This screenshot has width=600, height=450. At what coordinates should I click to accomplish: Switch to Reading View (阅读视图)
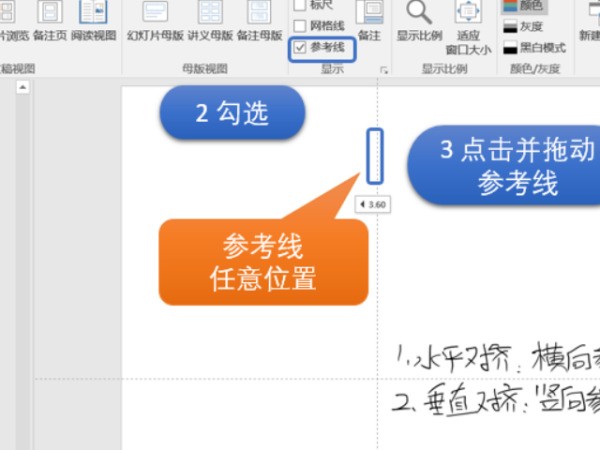click(x=93, y=21)
